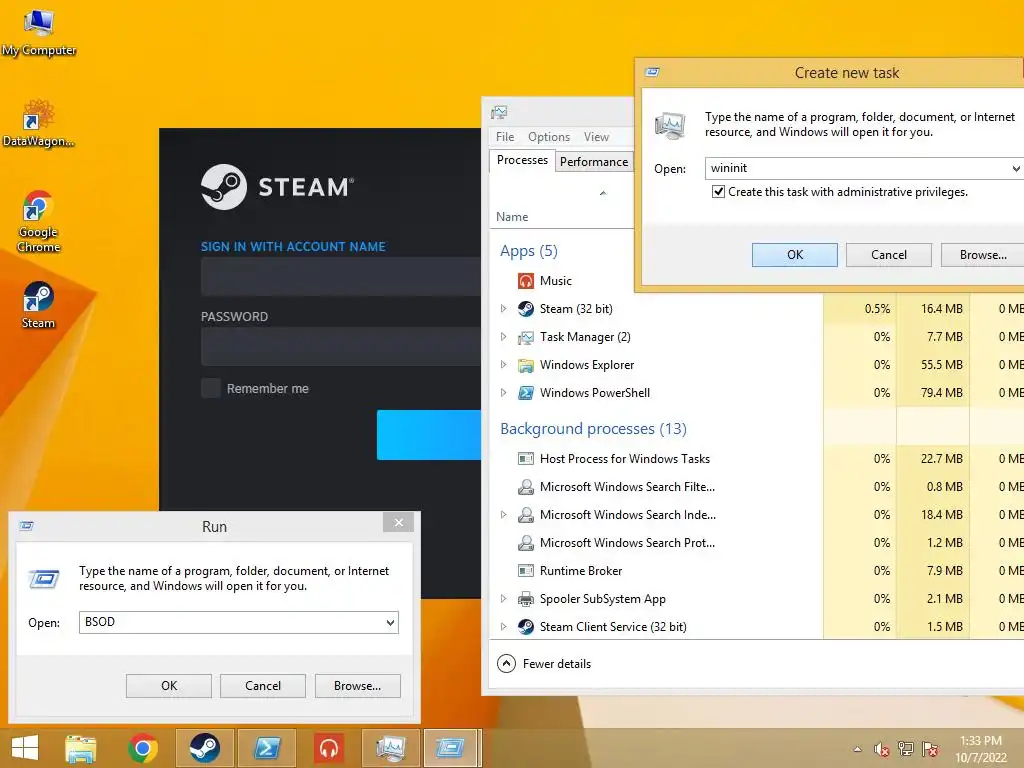The width and height of the screenshot is (1024, 768).
Task: Click Spooler SubSystem App printer icon
Action: click(x=526, y=599)
